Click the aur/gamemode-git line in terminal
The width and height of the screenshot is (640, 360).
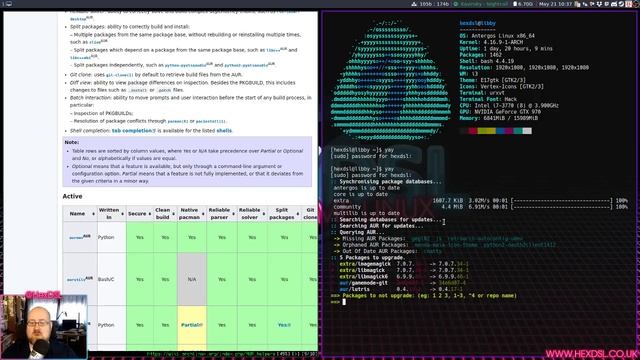[x=402, y=283]
